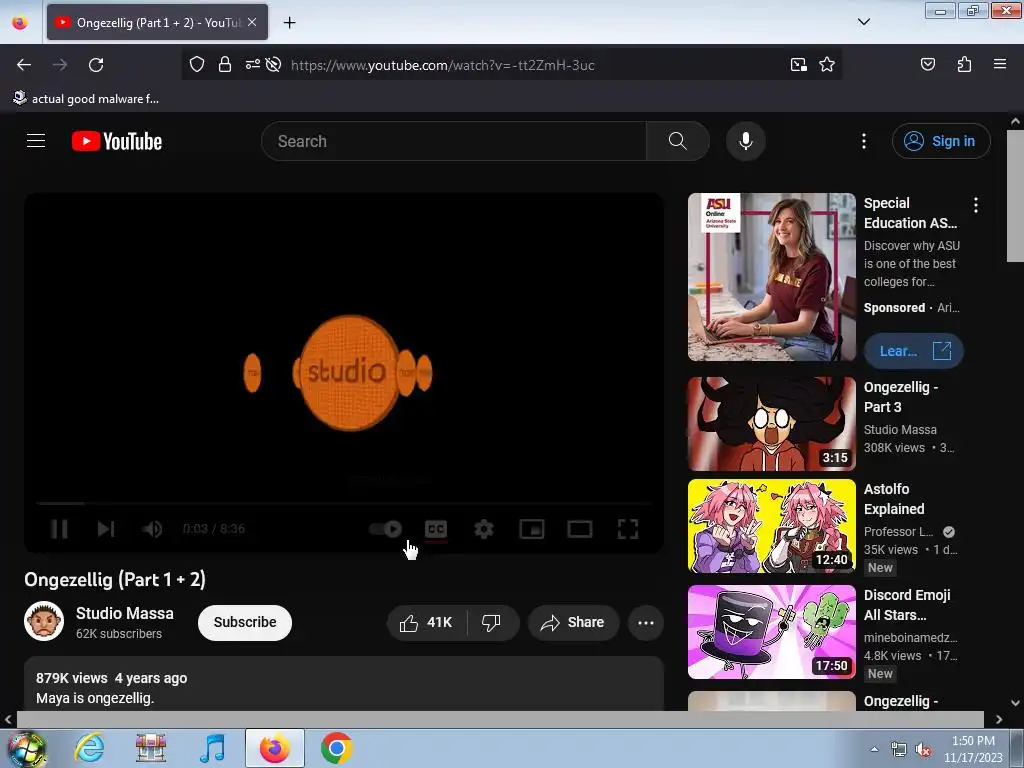Viewport: 1024px width, 768px height.
Task: Open more actions menu beside Share
Action: [x=646, y=623]
